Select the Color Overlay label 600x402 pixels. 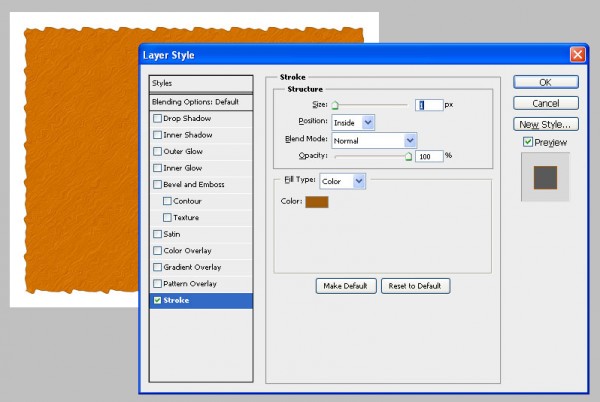188,251
